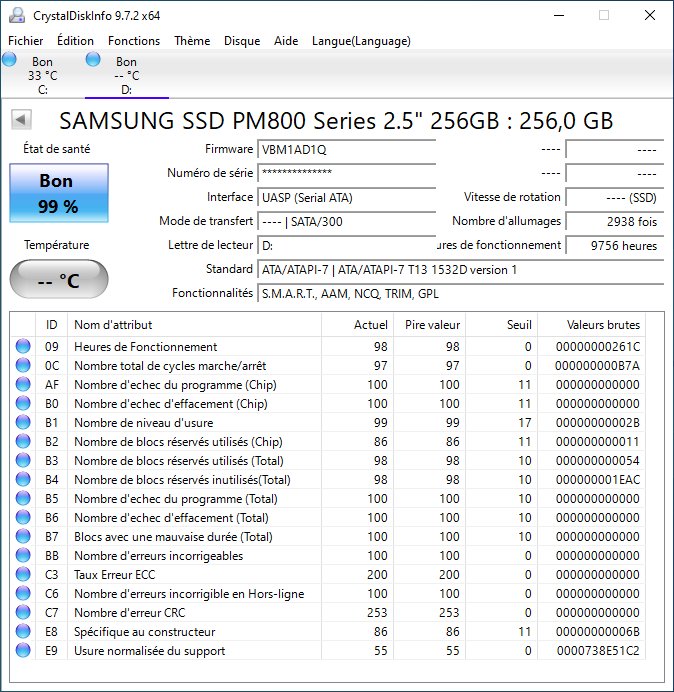The height and width of the screenshot is (692, 674).
Task: Switch to disk C: tab at 33 °C
Action: pos(42,75)
